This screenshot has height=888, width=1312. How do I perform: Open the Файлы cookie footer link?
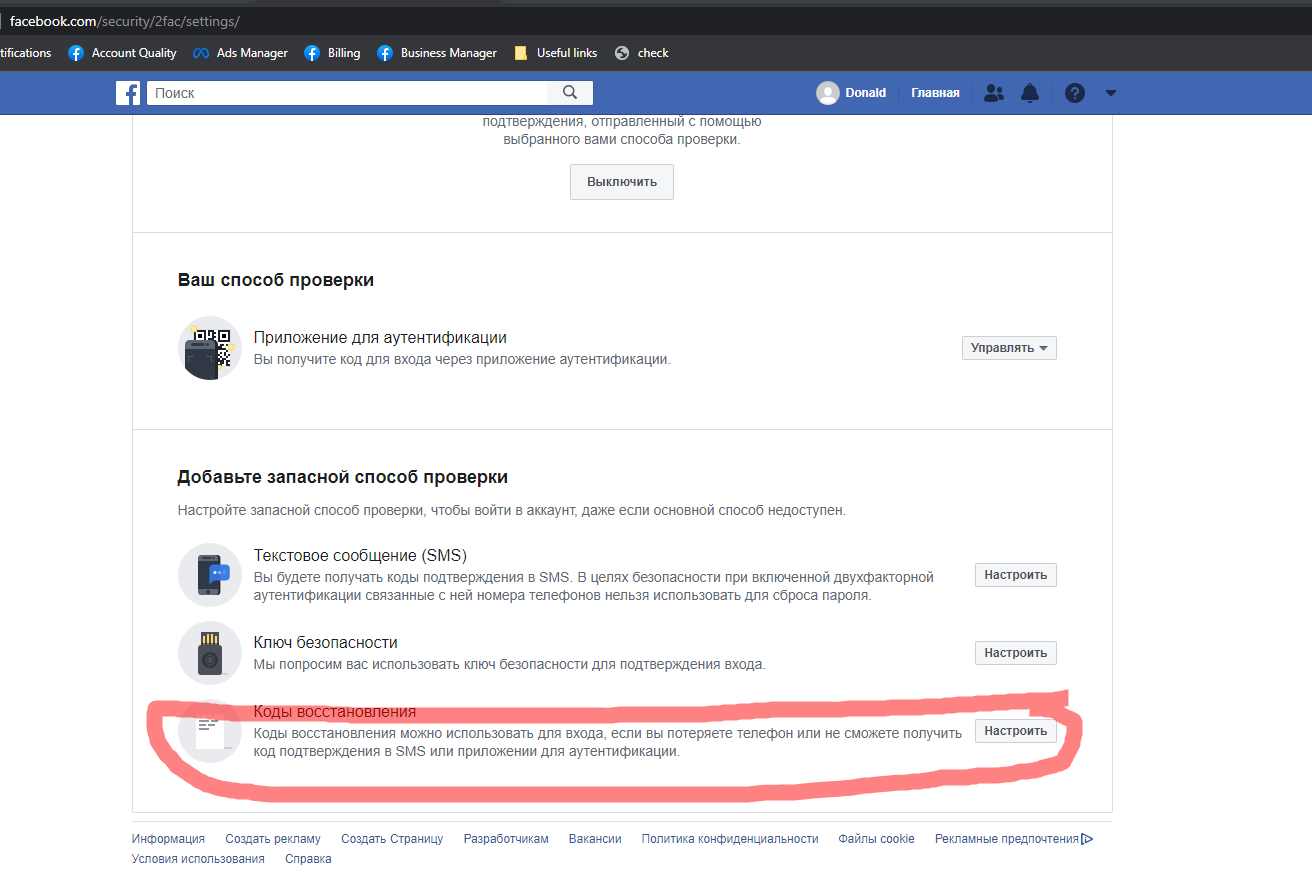click(876, 839)
